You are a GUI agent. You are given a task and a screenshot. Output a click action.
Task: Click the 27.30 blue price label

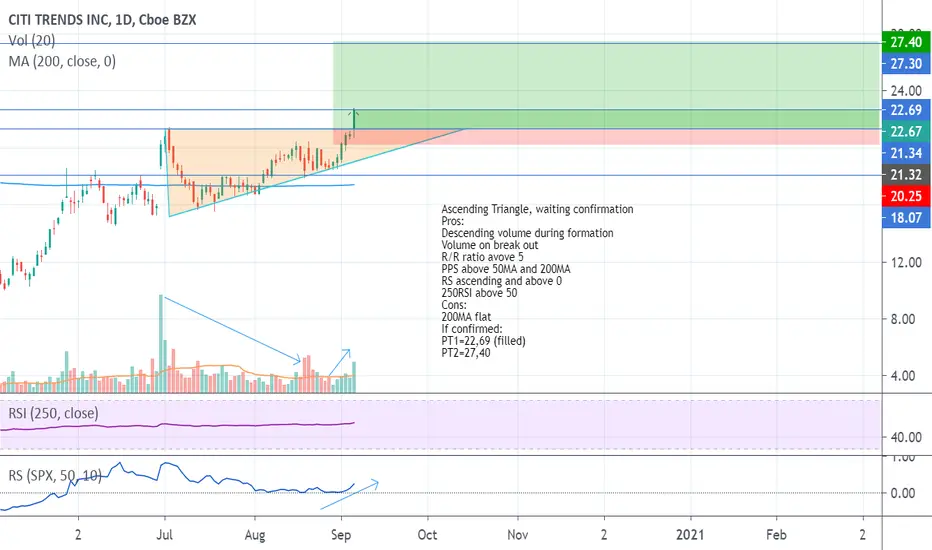pyautogui.click(x=906, y=64)
